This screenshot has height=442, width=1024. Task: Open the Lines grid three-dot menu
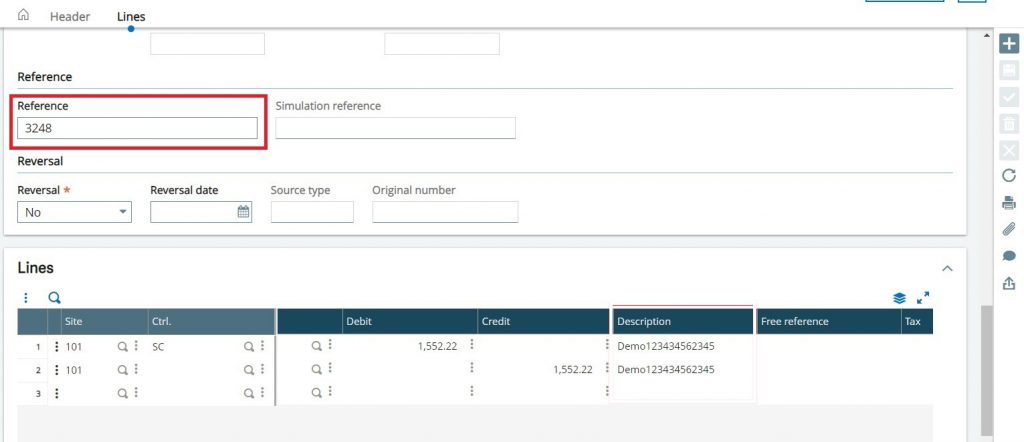(26, 298)
